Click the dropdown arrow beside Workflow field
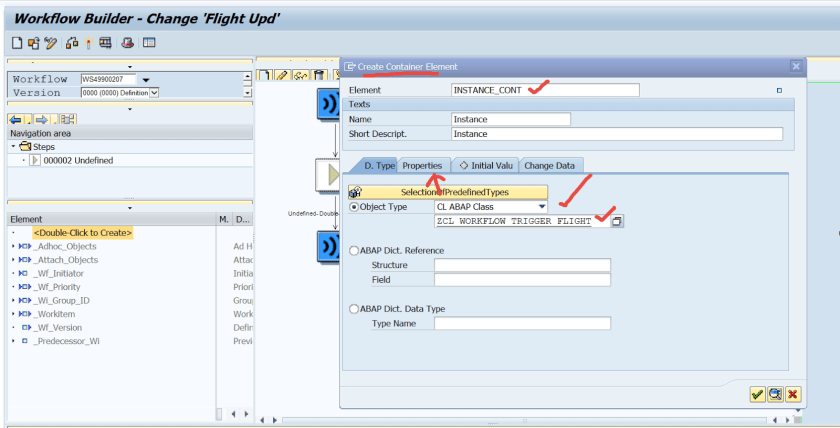 click(146, 80)
